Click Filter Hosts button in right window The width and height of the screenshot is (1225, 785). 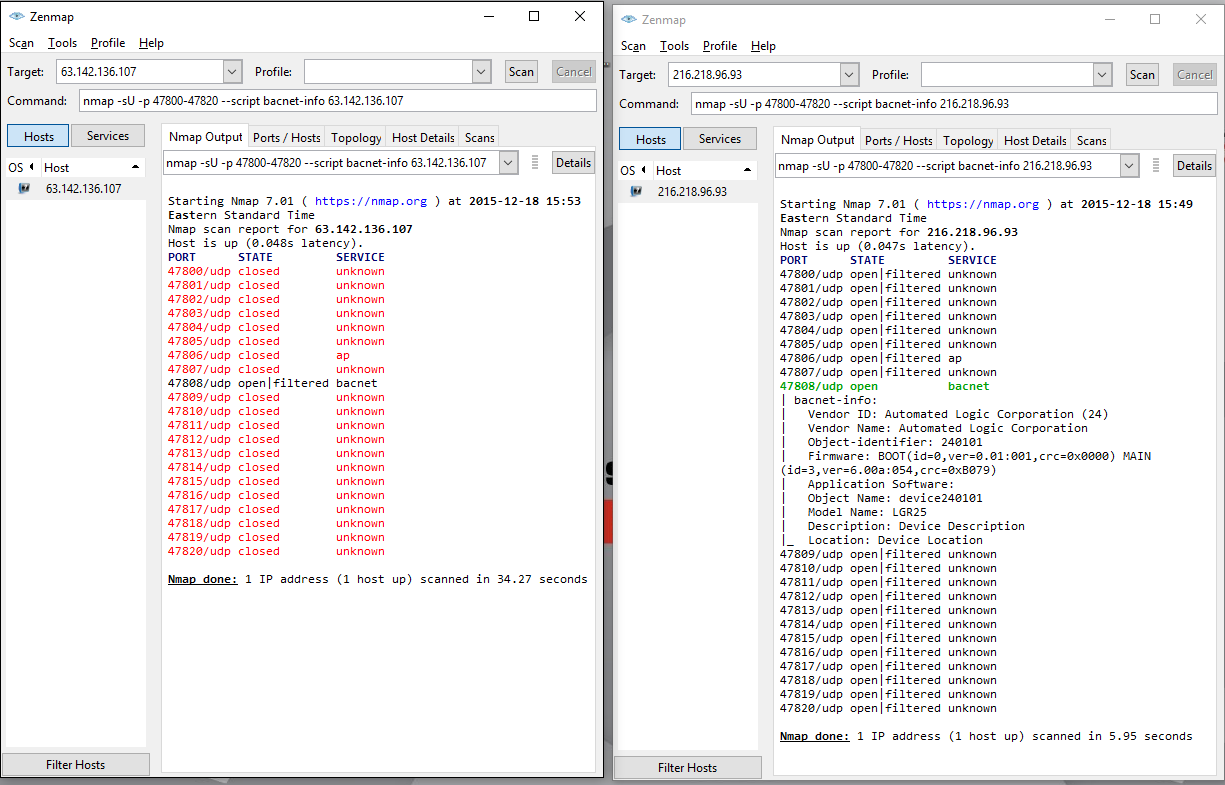coord(688,768)
